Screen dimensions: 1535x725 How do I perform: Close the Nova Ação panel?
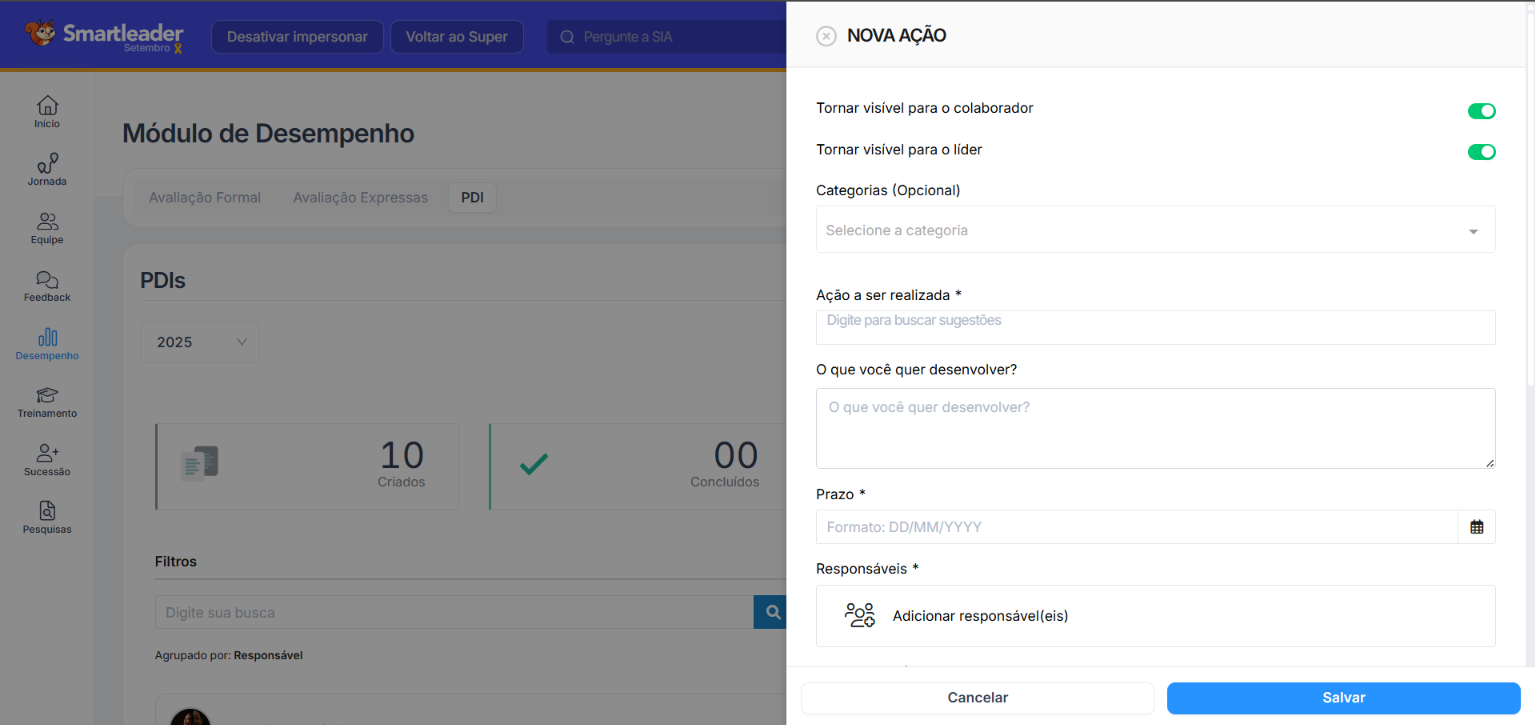(x=826, y=36)
